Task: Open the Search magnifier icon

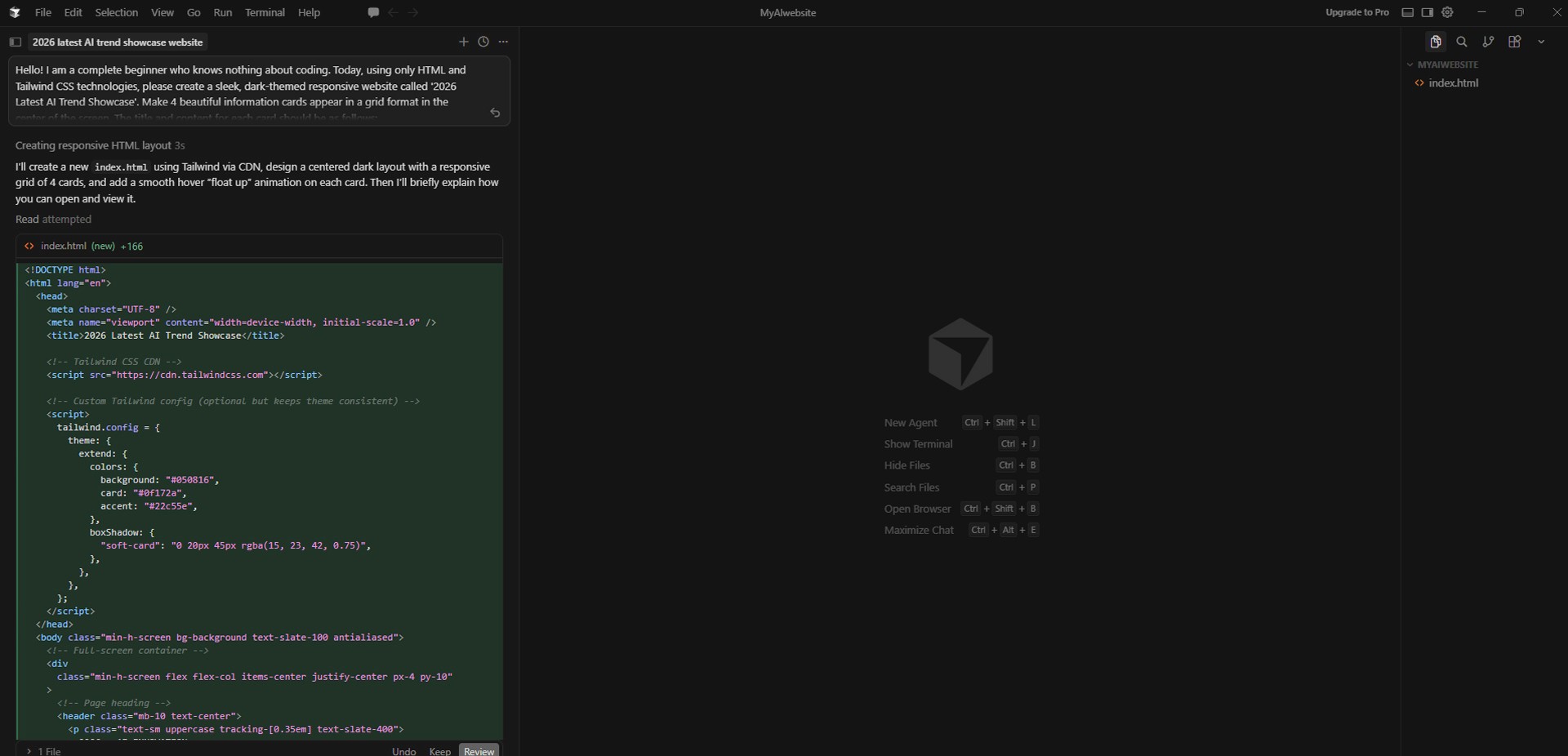Action: tap(1462, 42)
